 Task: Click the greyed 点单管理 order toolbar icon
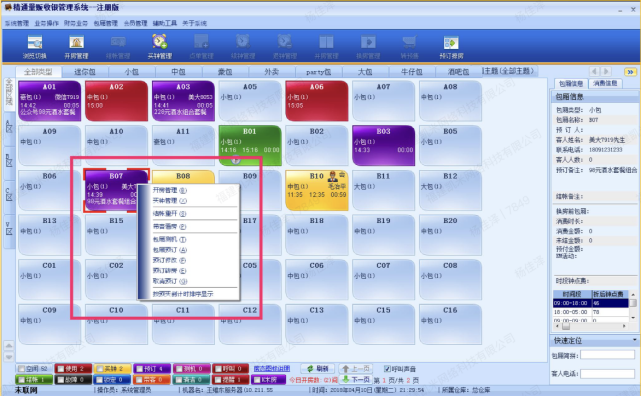201,47
